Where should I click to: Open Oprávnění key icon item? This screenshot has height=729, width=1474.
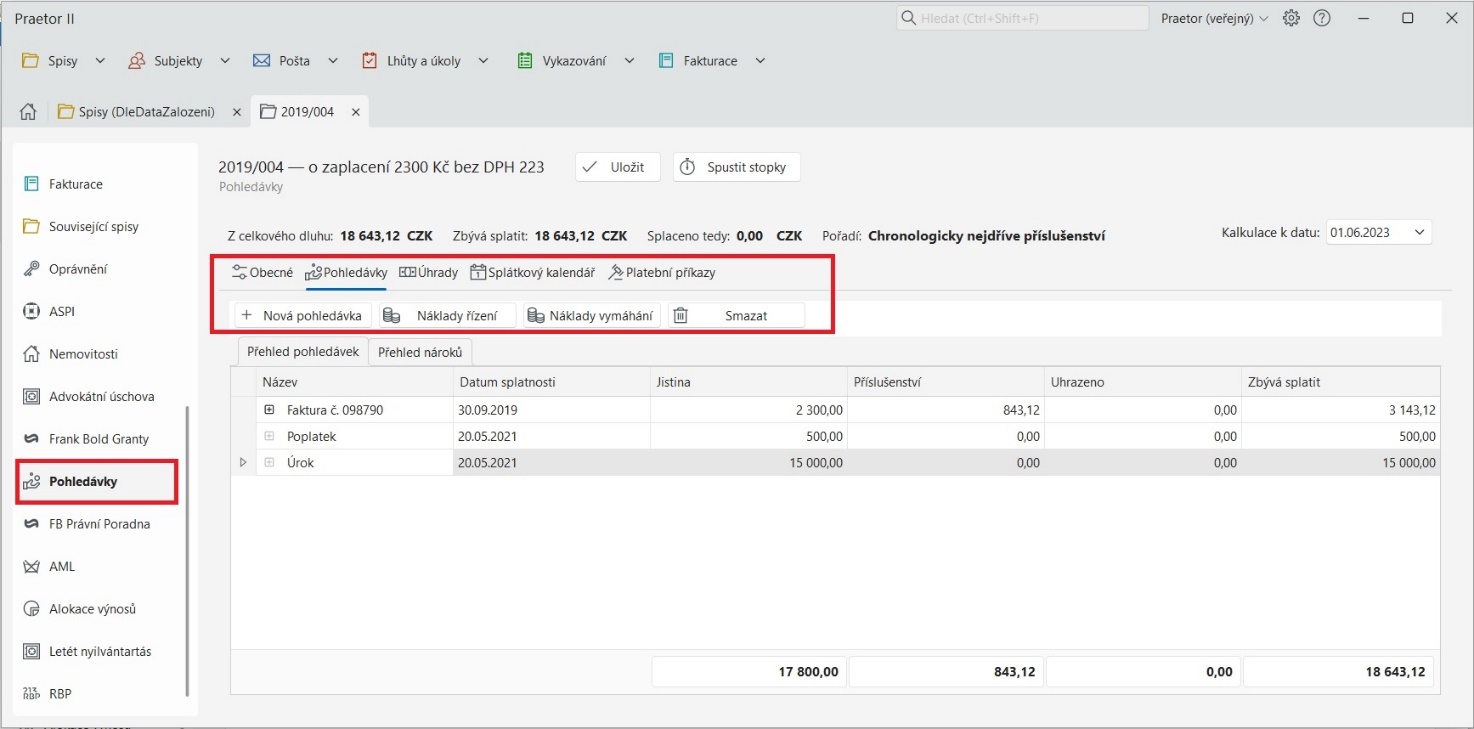(x=77, y=269)
